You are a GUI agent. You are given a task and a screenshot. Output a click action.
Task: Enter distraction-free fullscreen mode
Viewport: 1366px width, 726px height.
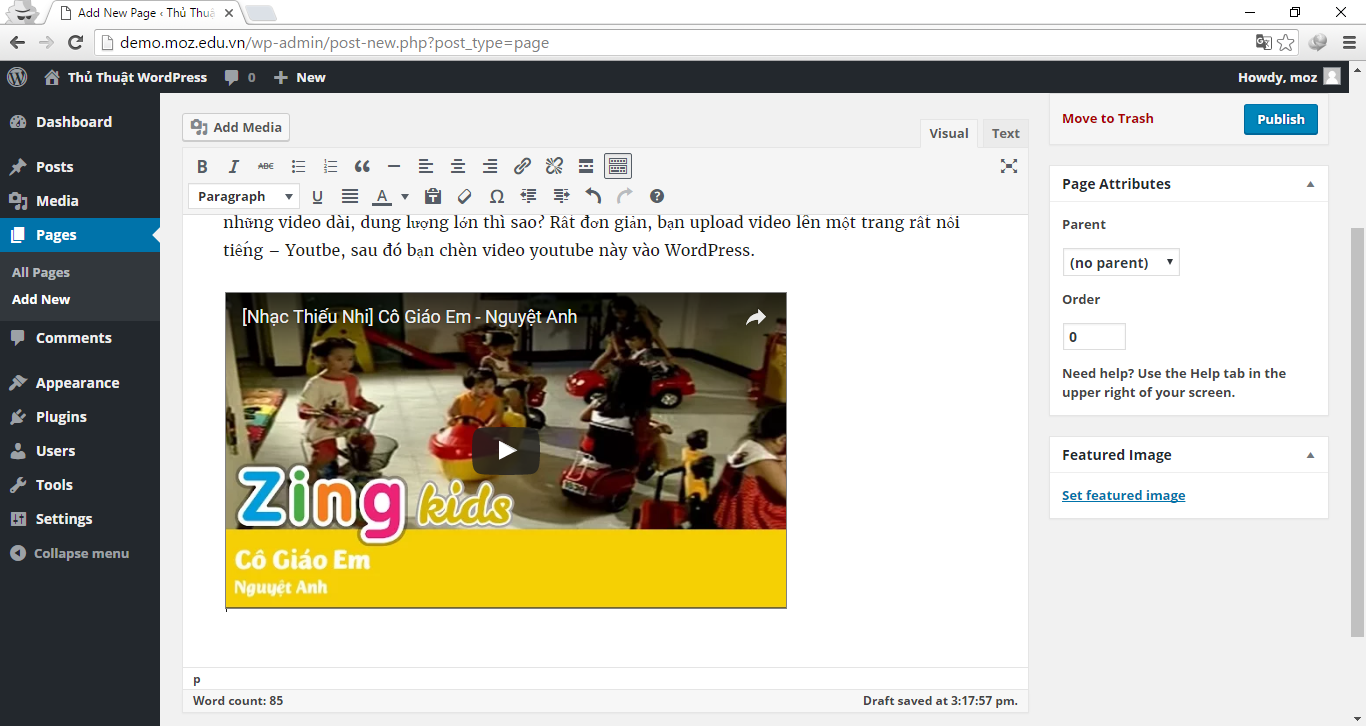click(x=1009, y=166)
